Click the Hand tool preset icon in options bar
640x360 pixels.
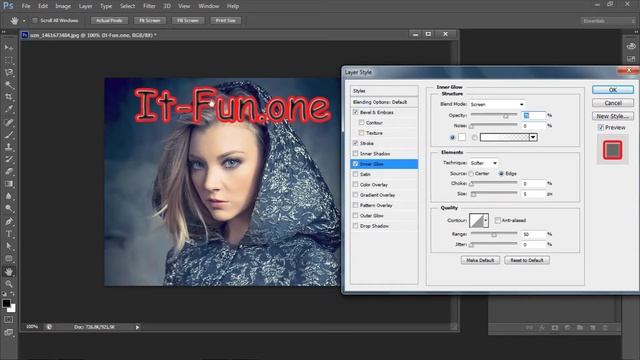click(15, 20)
